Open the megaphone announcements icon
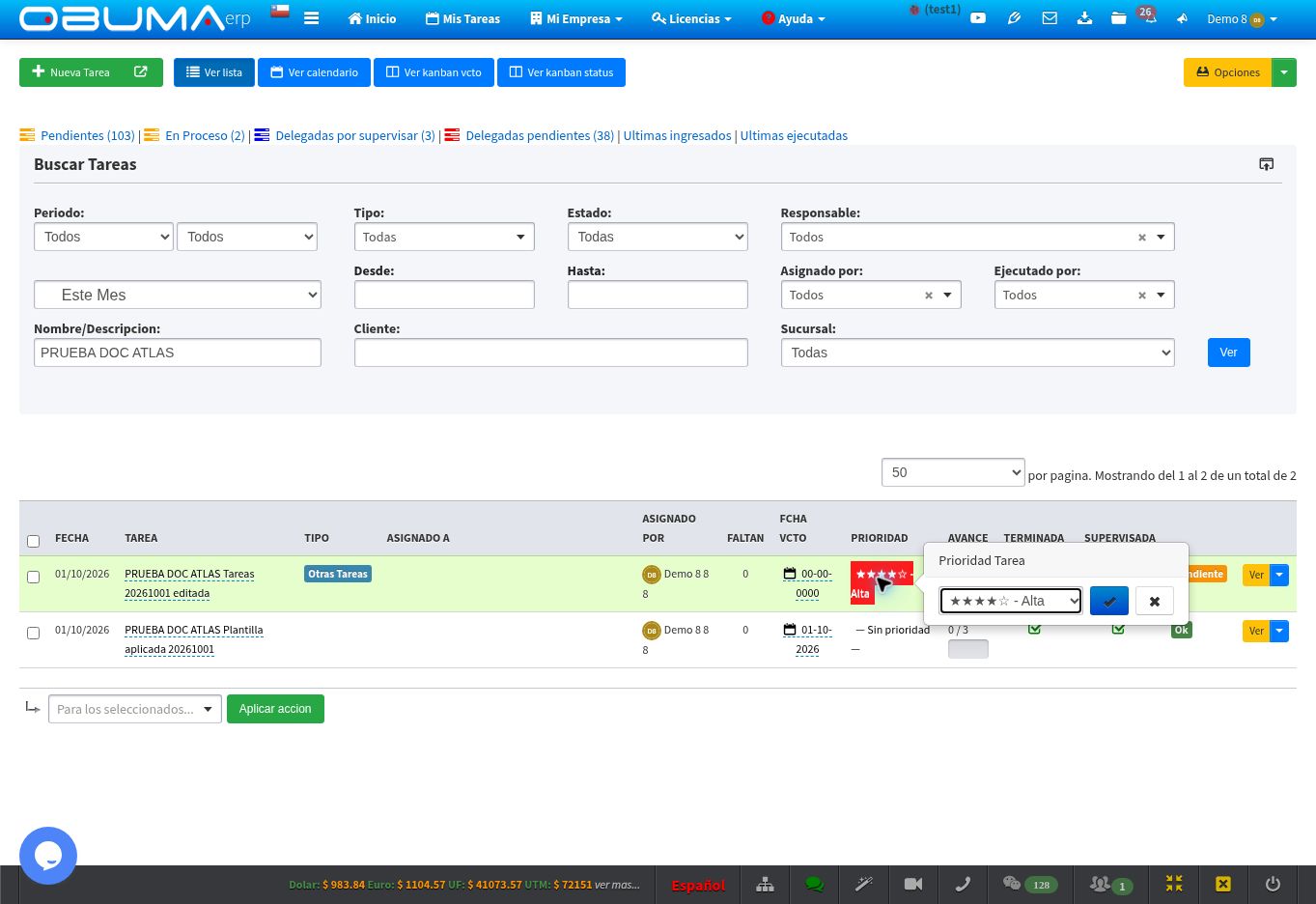 [1182, 18]
